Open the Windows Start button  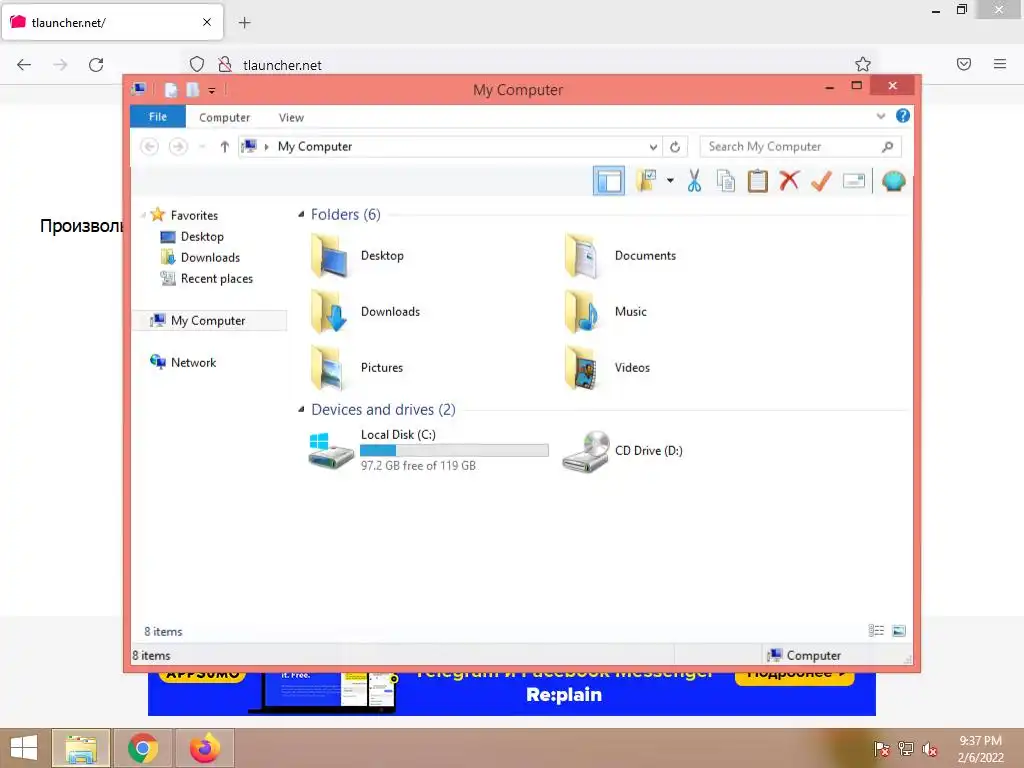[x=24, y=748]
